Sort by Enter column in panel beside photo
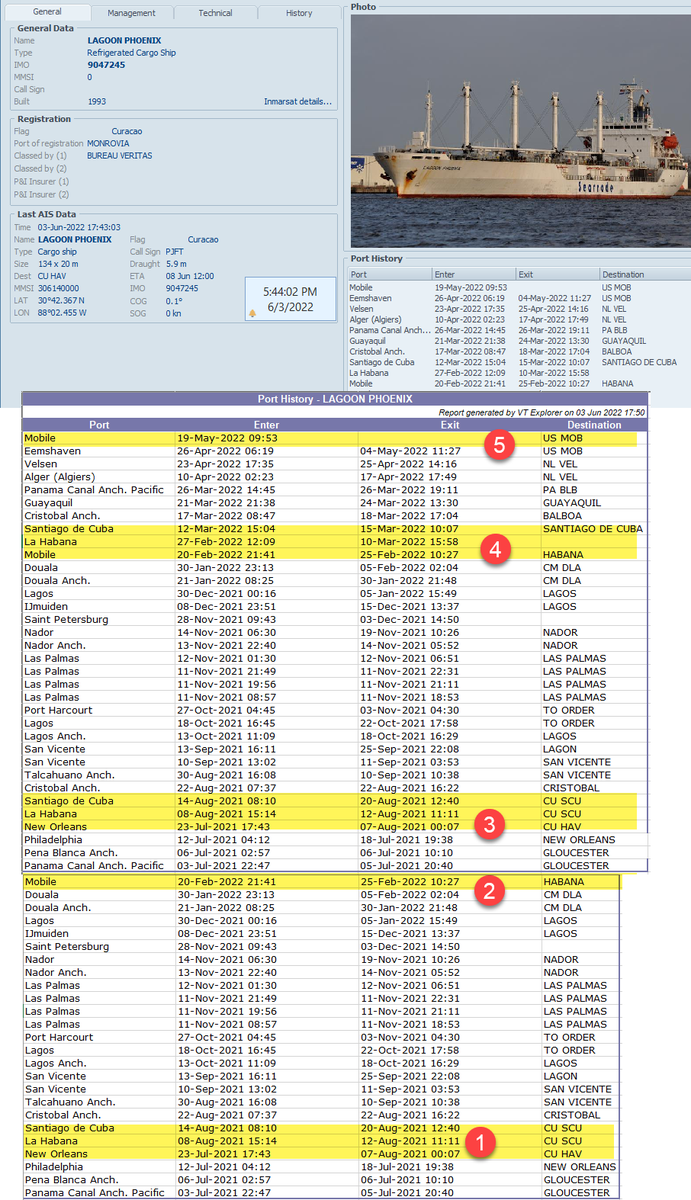Screen dimensions: 691x1200 click(x=473, y=274)
